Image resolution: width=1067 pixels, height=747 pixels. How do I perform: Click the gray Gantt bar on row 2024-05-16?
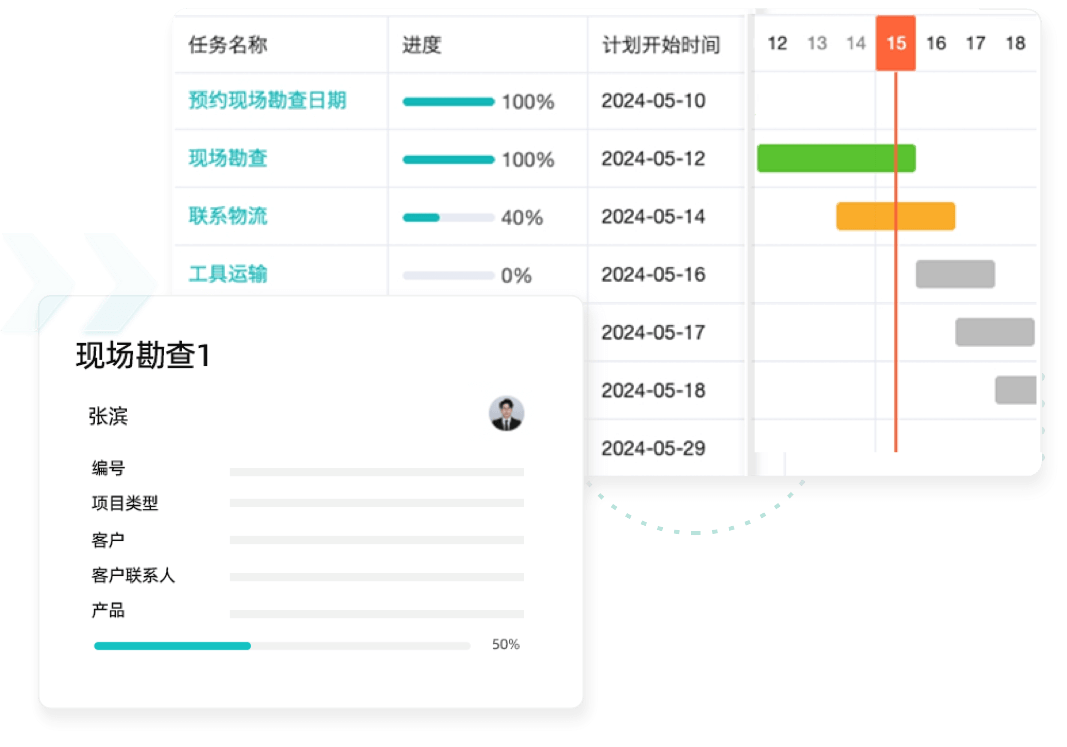pos(955,274)
